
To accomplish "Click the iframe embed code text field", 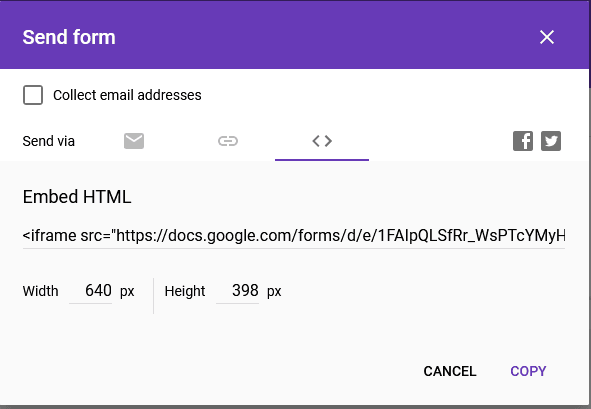I will point(294,236).
